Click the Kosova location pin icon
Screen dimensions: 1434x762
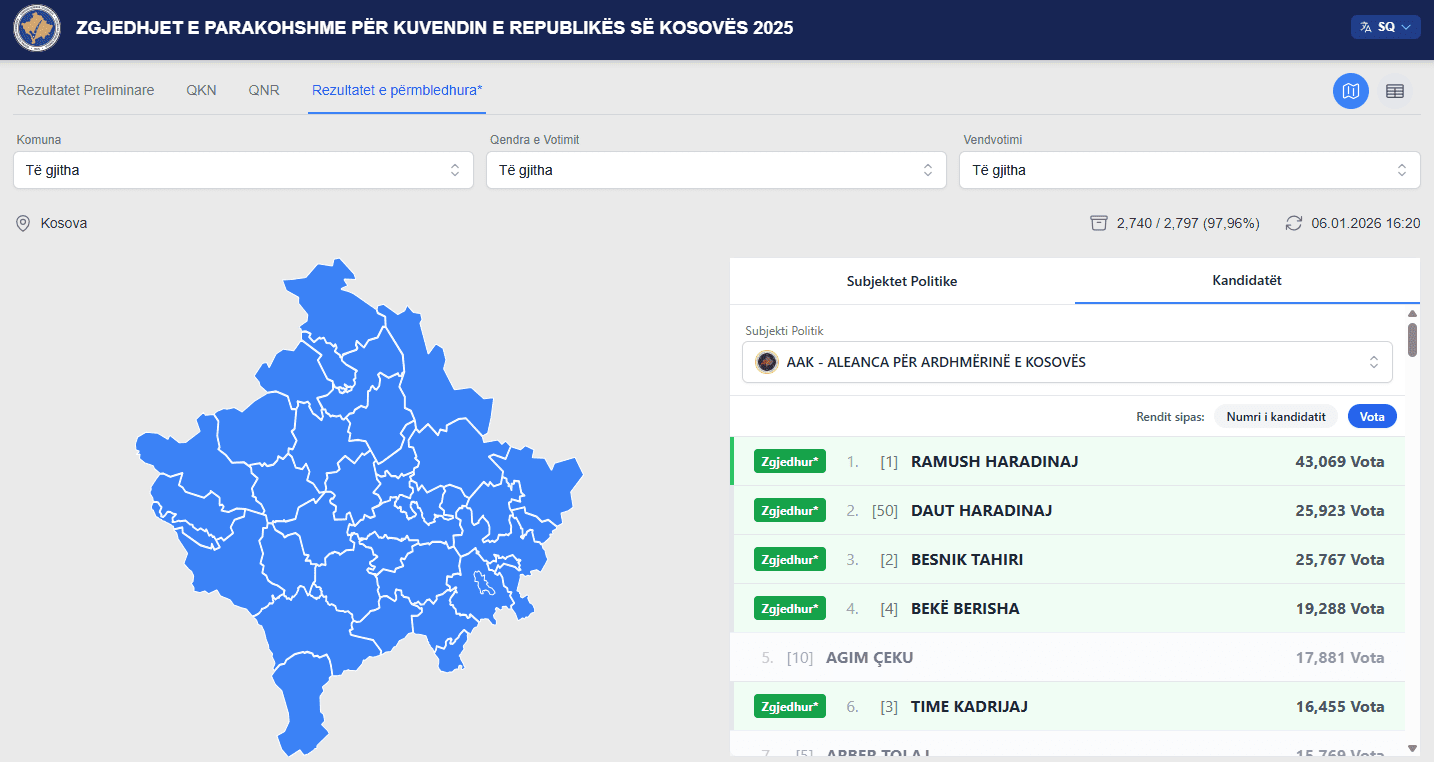[23, 223]
